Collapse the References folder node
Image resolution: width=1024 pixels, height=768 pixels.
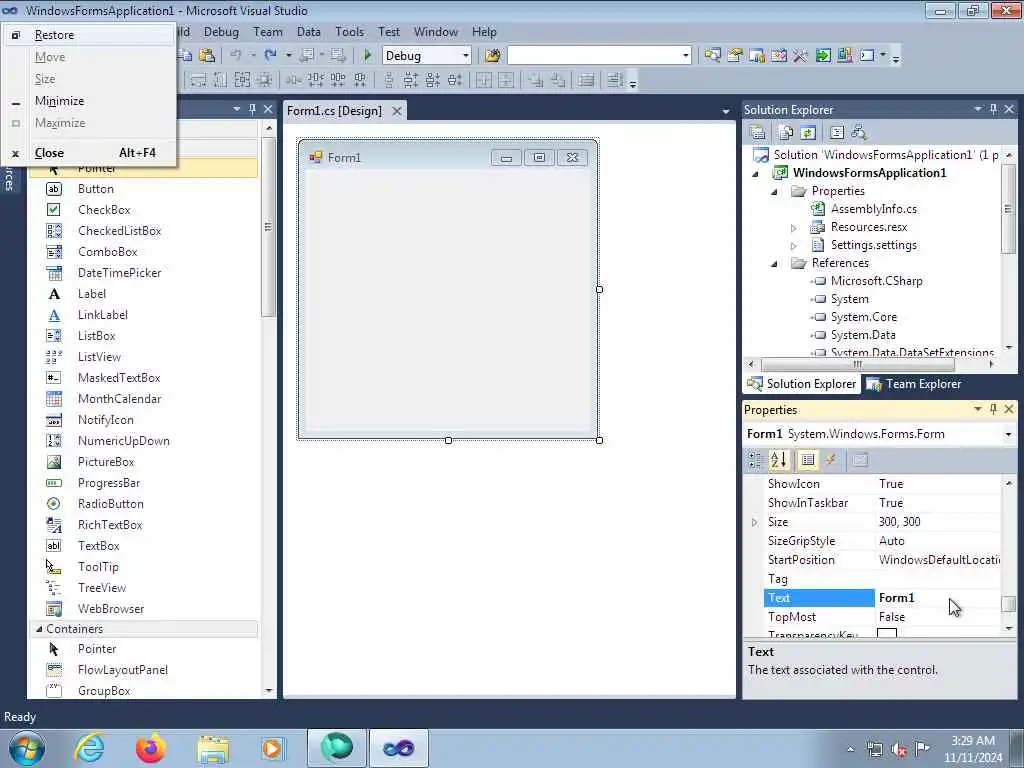775,264
